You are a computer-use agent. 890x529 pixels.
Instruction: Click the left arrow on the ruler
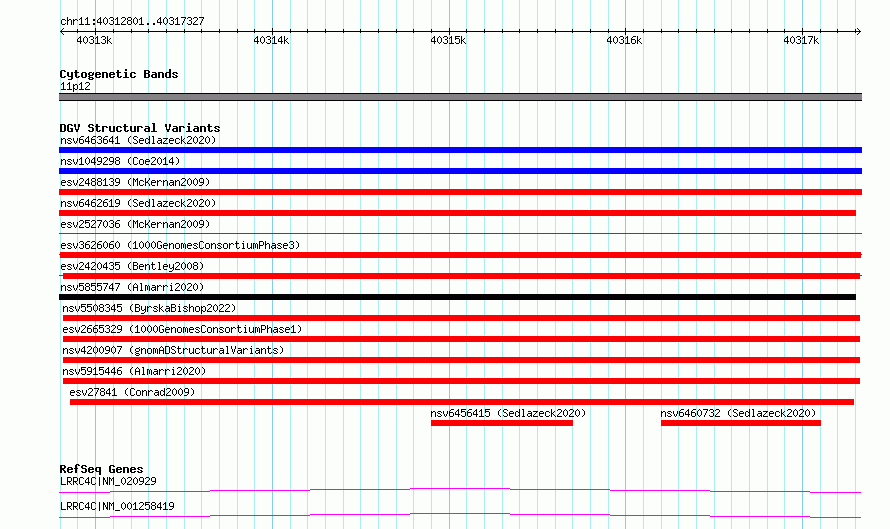coord(62,32)
